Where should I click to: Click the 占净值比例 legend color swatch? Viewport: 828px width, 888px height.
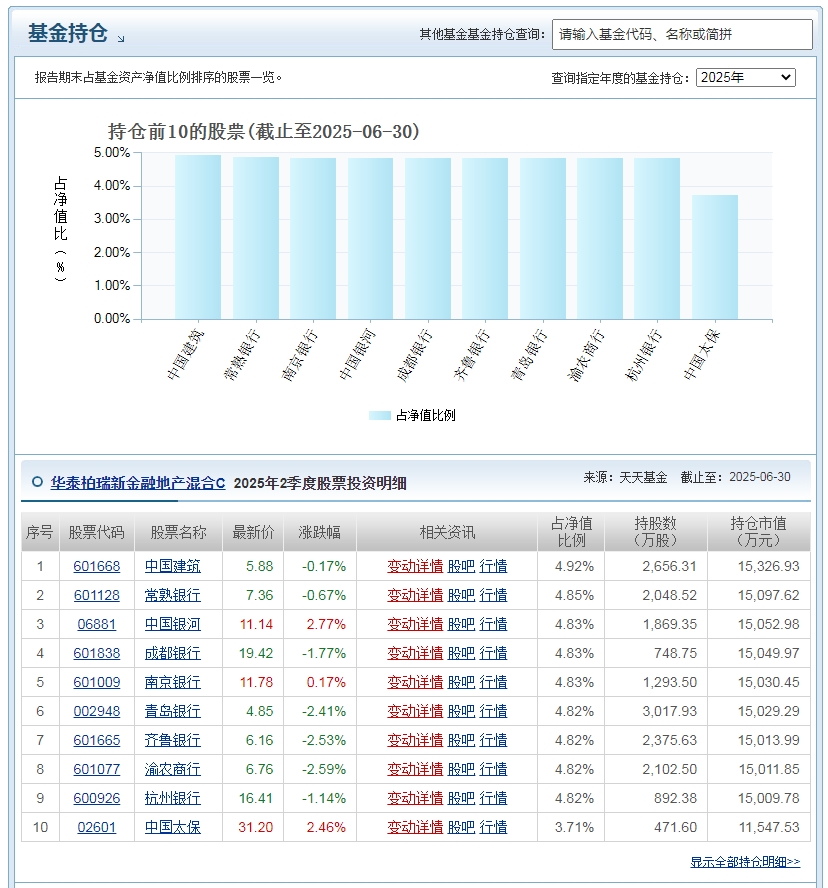pos(379,415)
